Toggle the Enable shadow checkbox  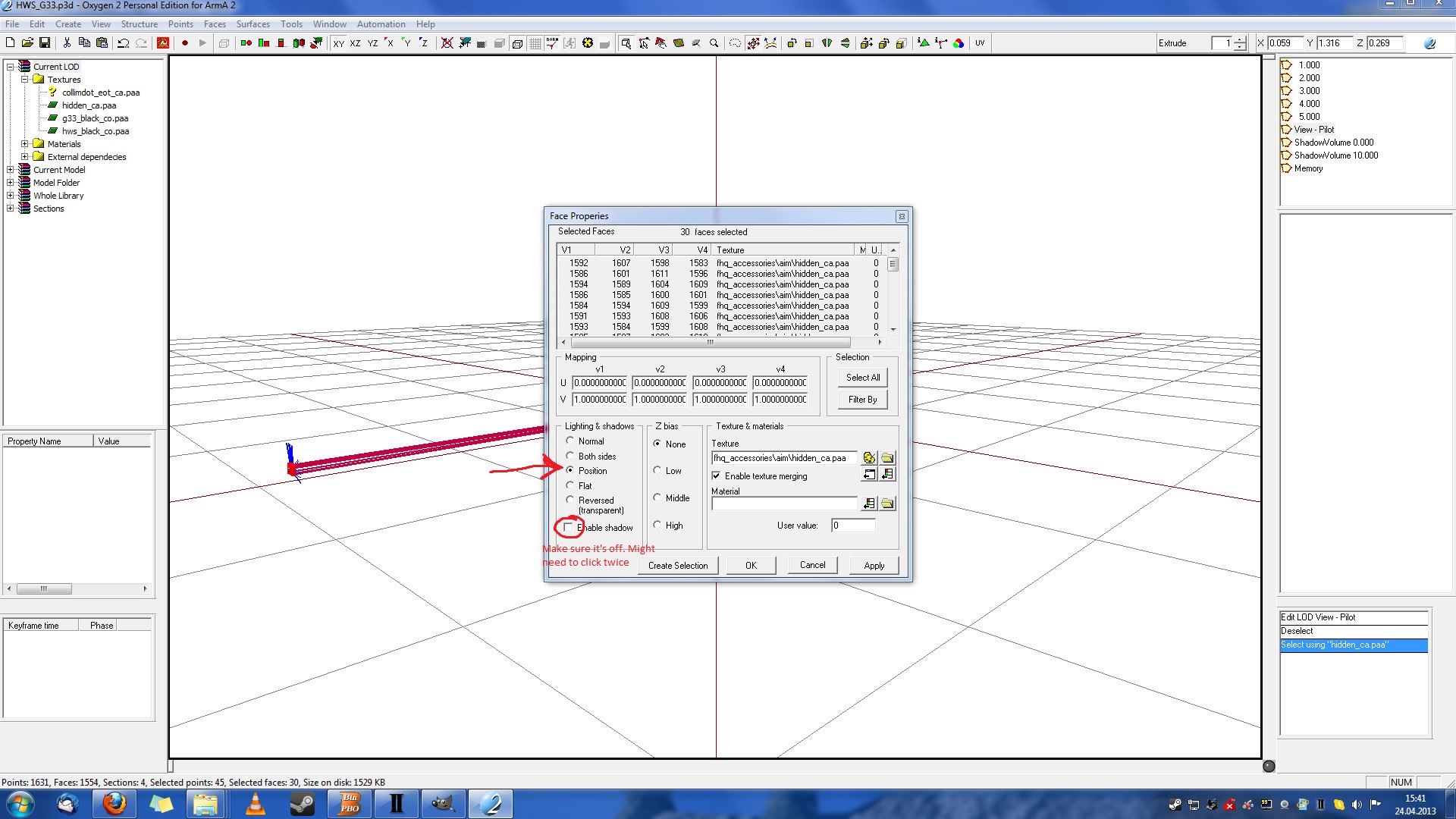point(568,527)
